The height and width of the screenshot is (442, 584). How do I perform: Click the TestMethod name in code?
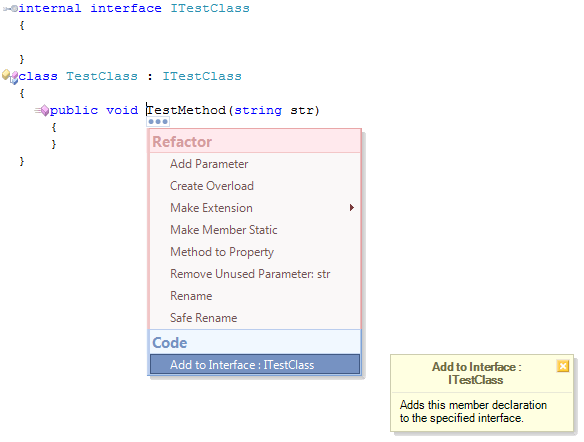186,110
